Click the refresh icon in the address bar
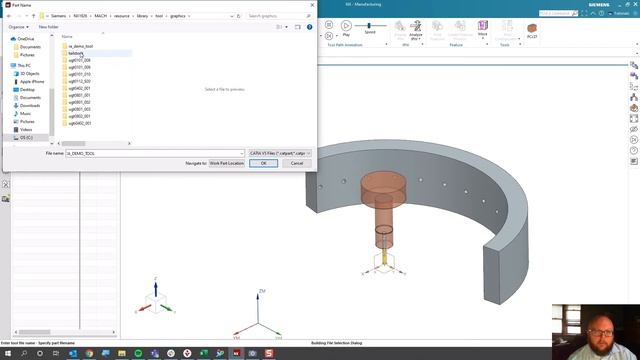This screenshot has height=360, width=640. 239,16
